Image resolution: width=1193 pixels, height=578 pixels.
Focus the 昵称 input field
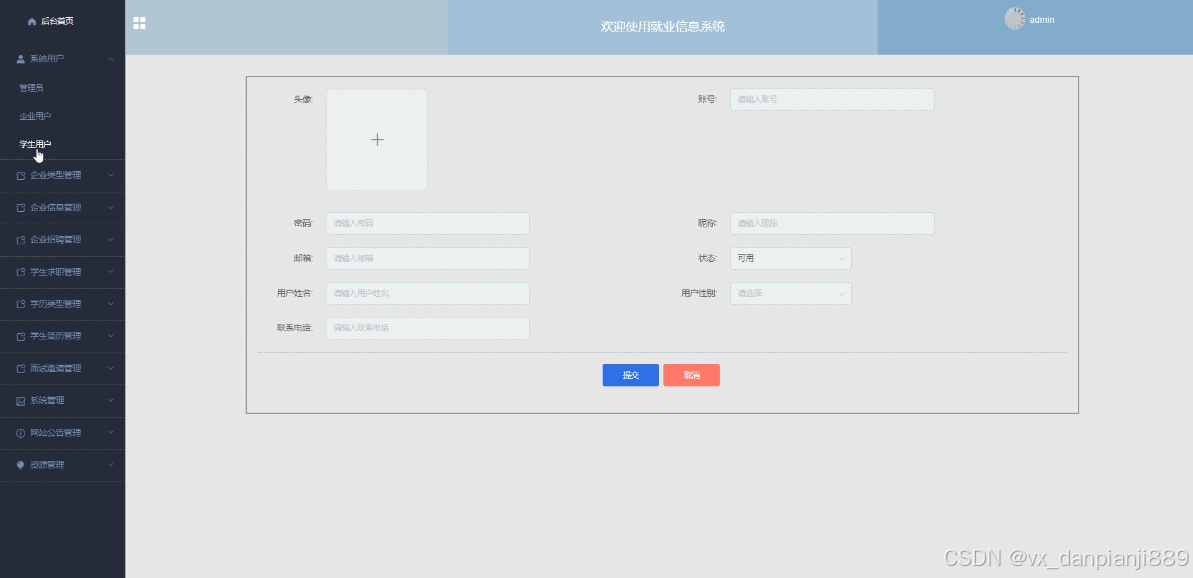pyautogui.click(x=832, y=224)
